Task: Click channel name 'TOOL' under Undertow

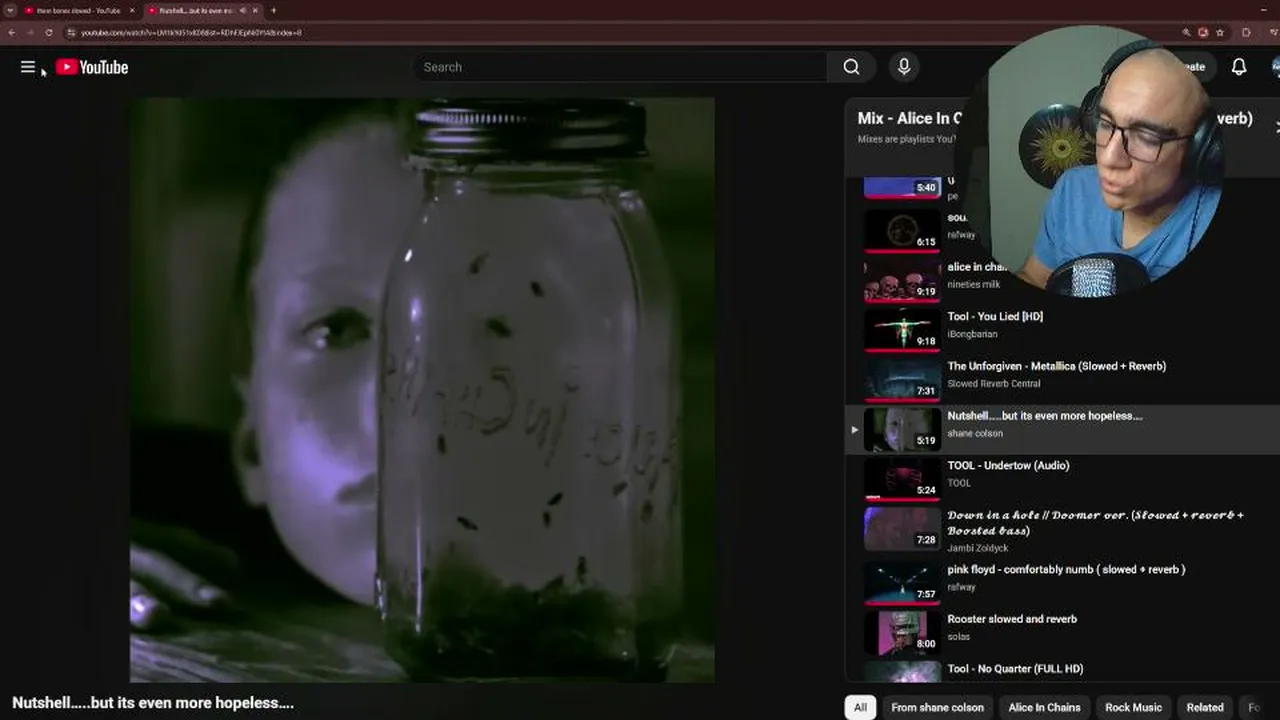Action: [959, 483]
